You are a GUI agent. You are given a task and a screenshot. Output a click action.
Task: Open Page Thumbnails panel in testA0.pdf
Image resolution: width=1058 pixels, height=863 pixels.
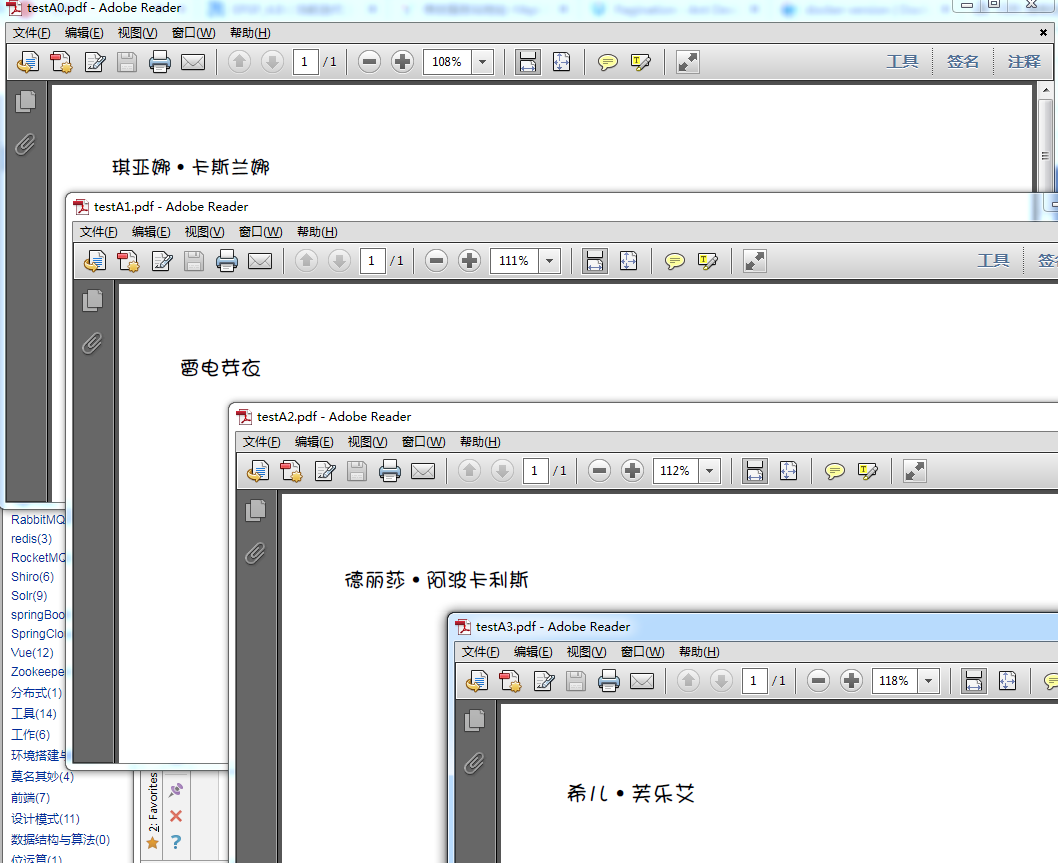pos(26,101)
